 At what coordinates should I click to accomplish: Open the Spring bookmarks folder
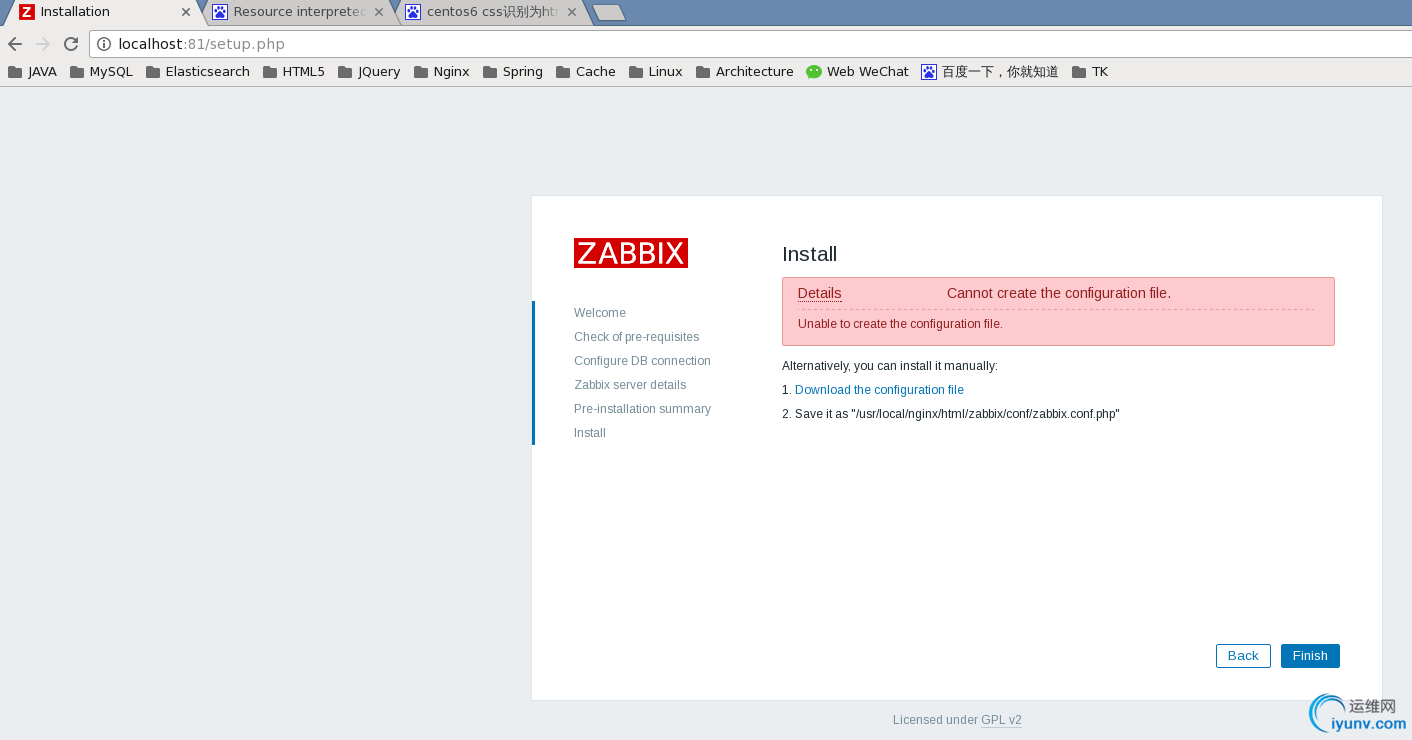tap(513, 72)
